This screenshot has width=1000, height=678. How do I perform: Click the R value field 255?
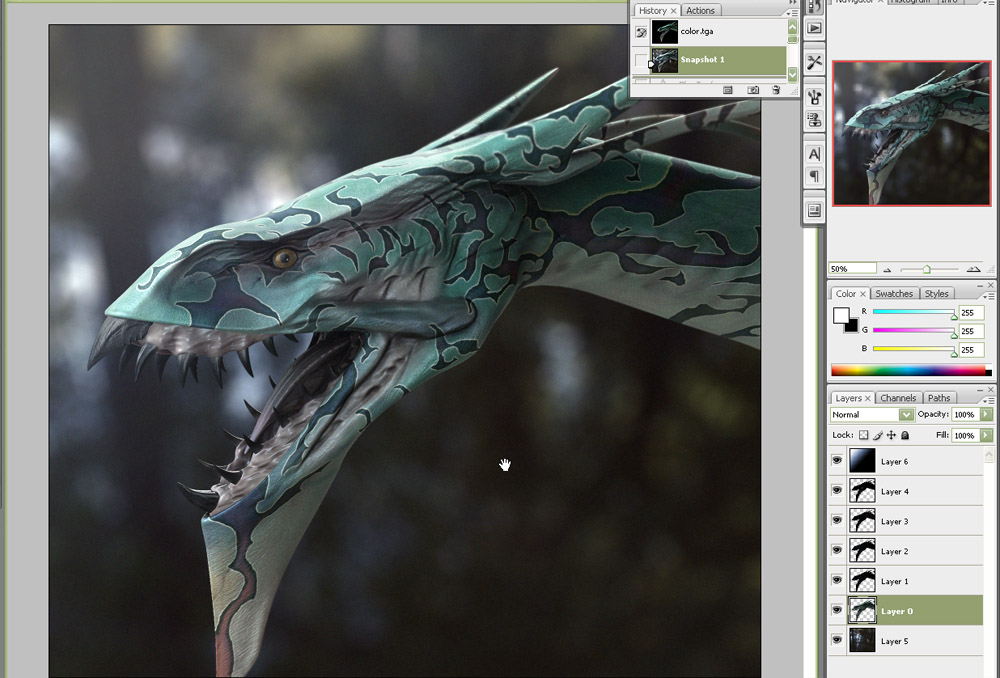point(971,313)
